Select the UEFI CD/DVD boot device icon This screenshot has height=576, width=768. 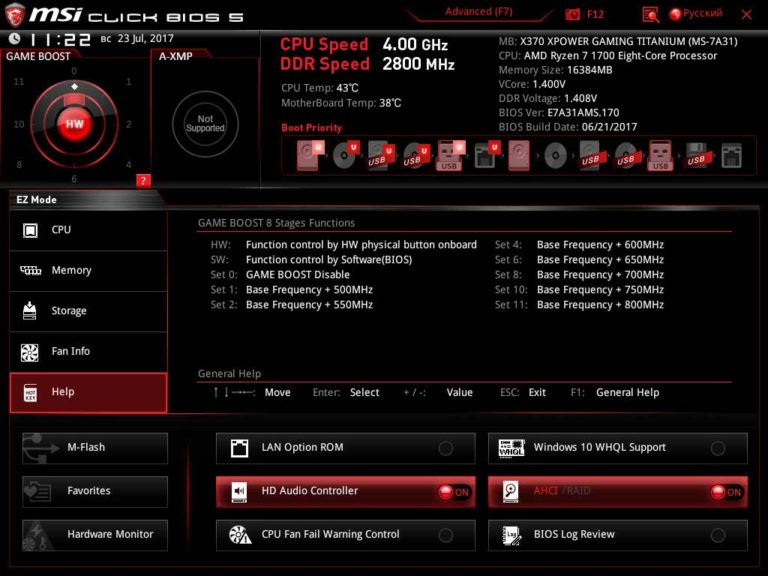[345, 155]
